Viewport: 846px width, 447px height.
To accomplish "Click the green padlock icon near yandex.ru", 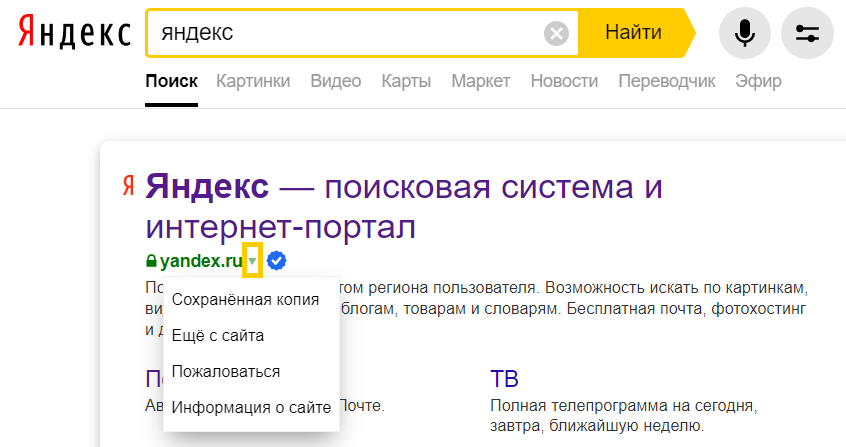I will 152,261.
